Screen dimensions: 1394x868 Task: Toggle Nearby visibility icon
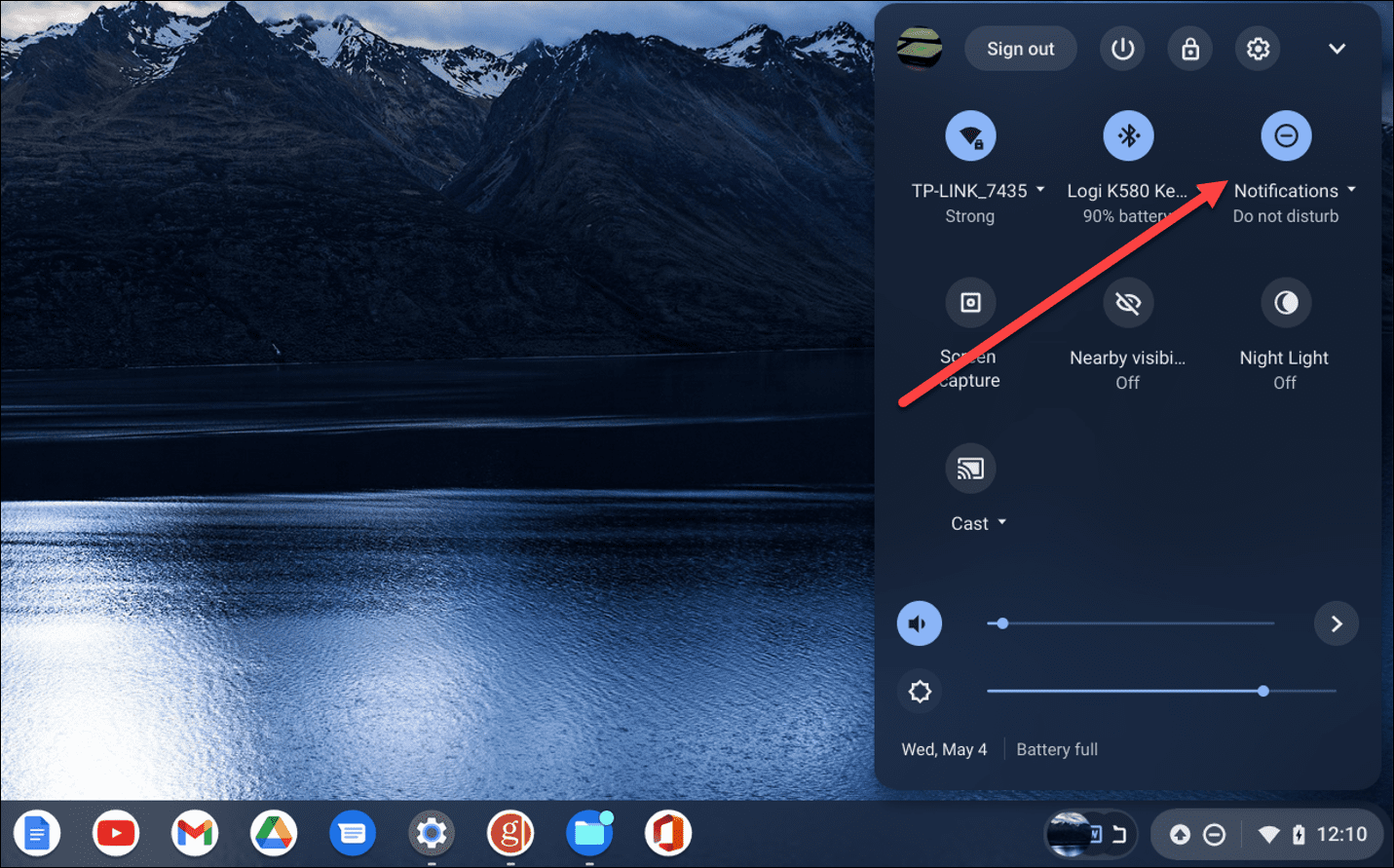click(x=1128, y=303)
